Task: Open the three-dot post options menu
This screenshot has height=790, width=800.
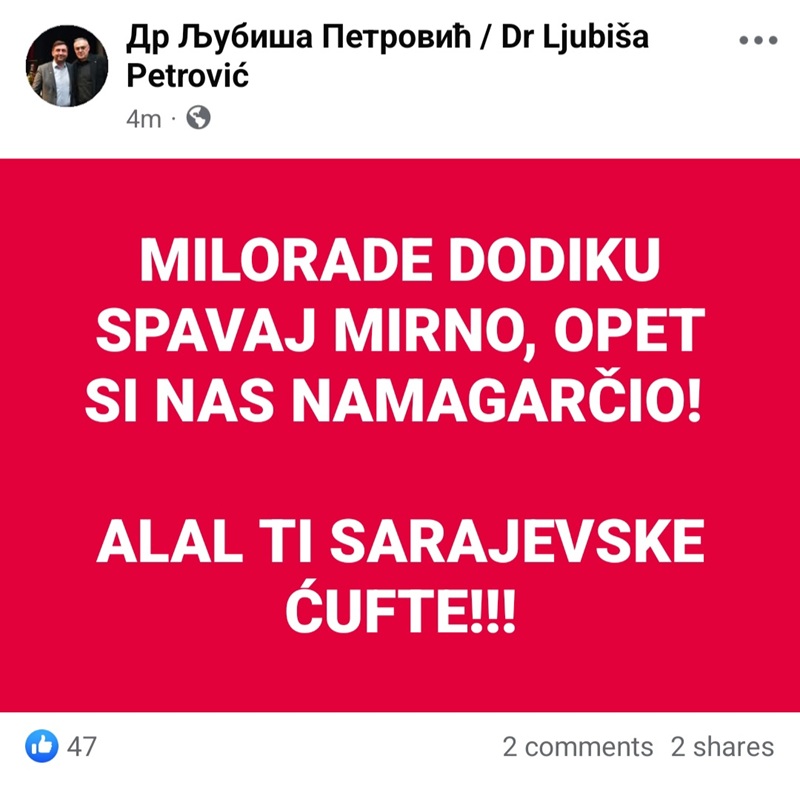Action: 758,40
